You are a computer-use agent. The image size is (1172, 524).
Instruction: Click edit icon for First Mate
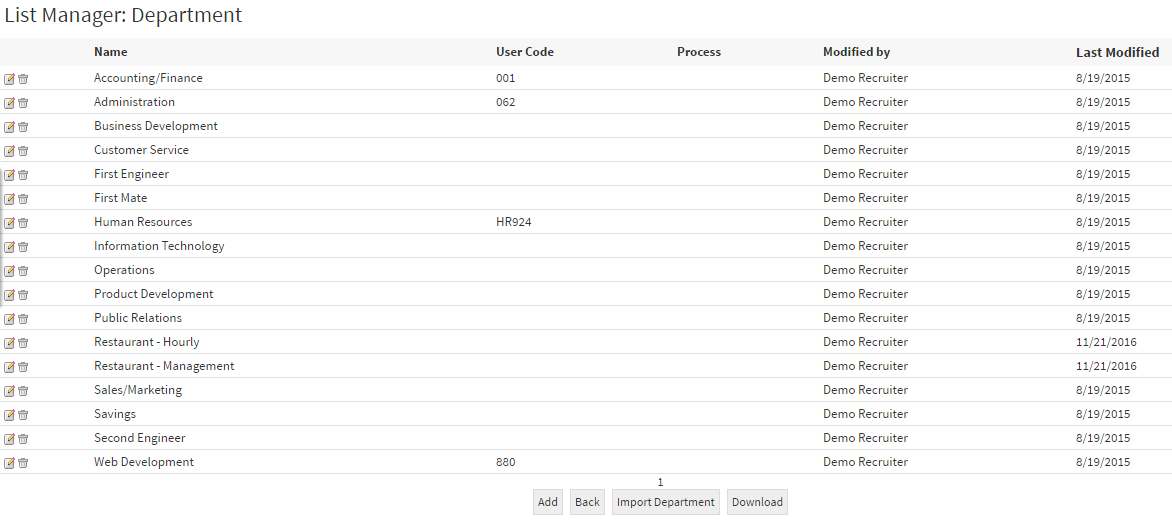[9, 199]
